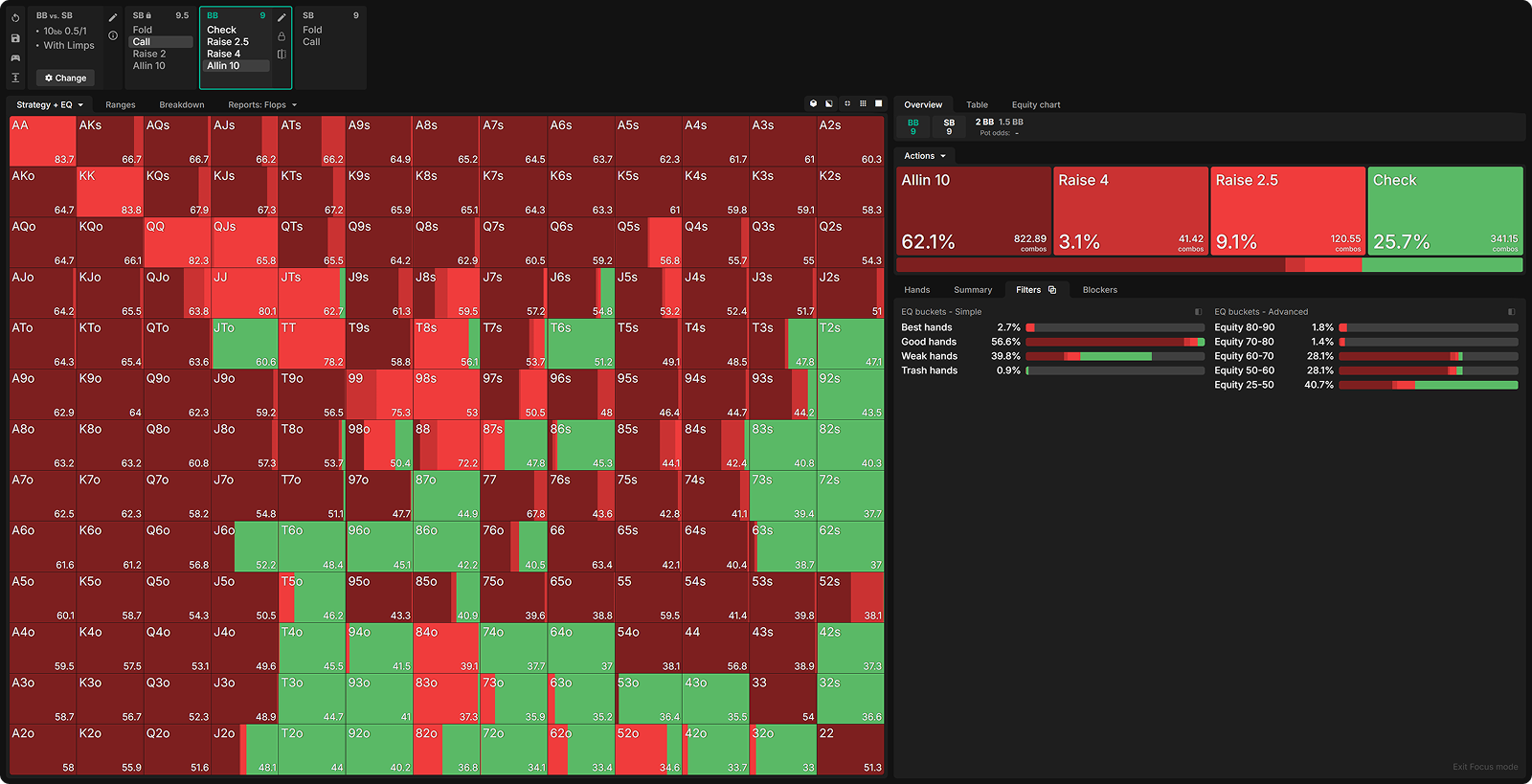Open the Reports: Flops dropdown
This screenshot has width=1532, height=784.
coord(262,105)
